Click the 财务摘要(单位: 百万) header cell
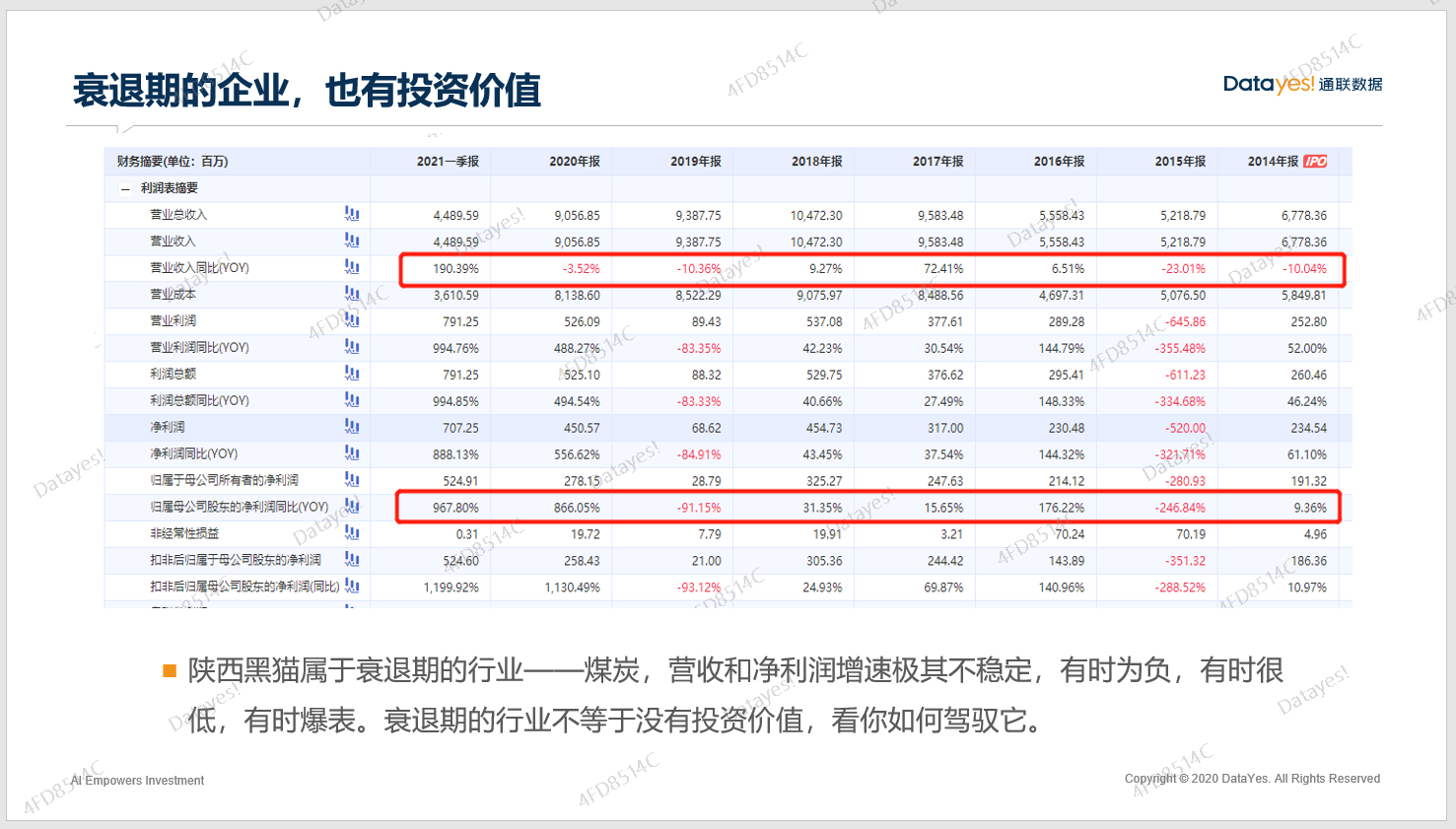 173,162
